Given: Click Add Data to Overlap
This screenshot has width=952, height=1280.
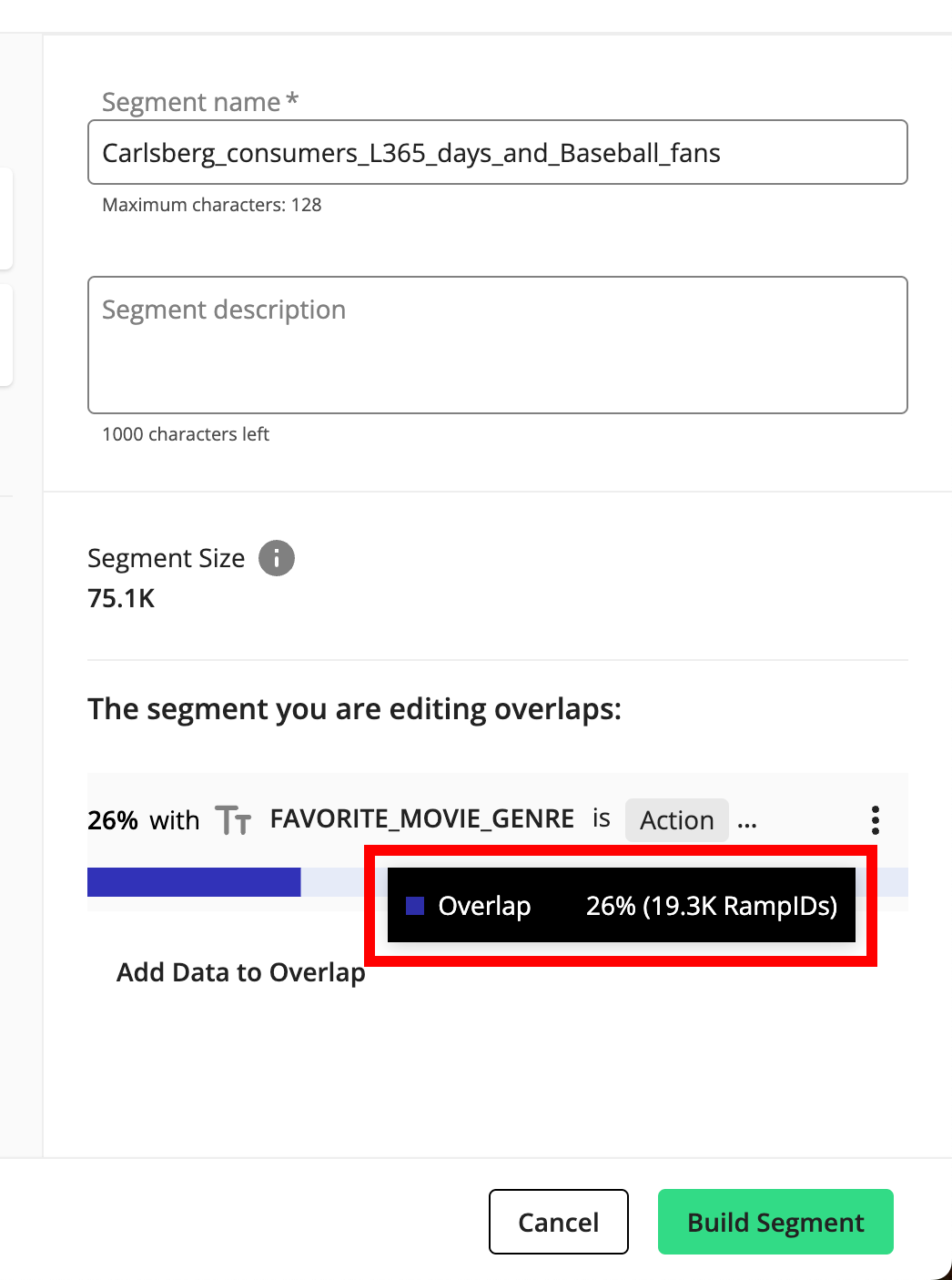Looking at the screenshot, I should pos(241,972).
